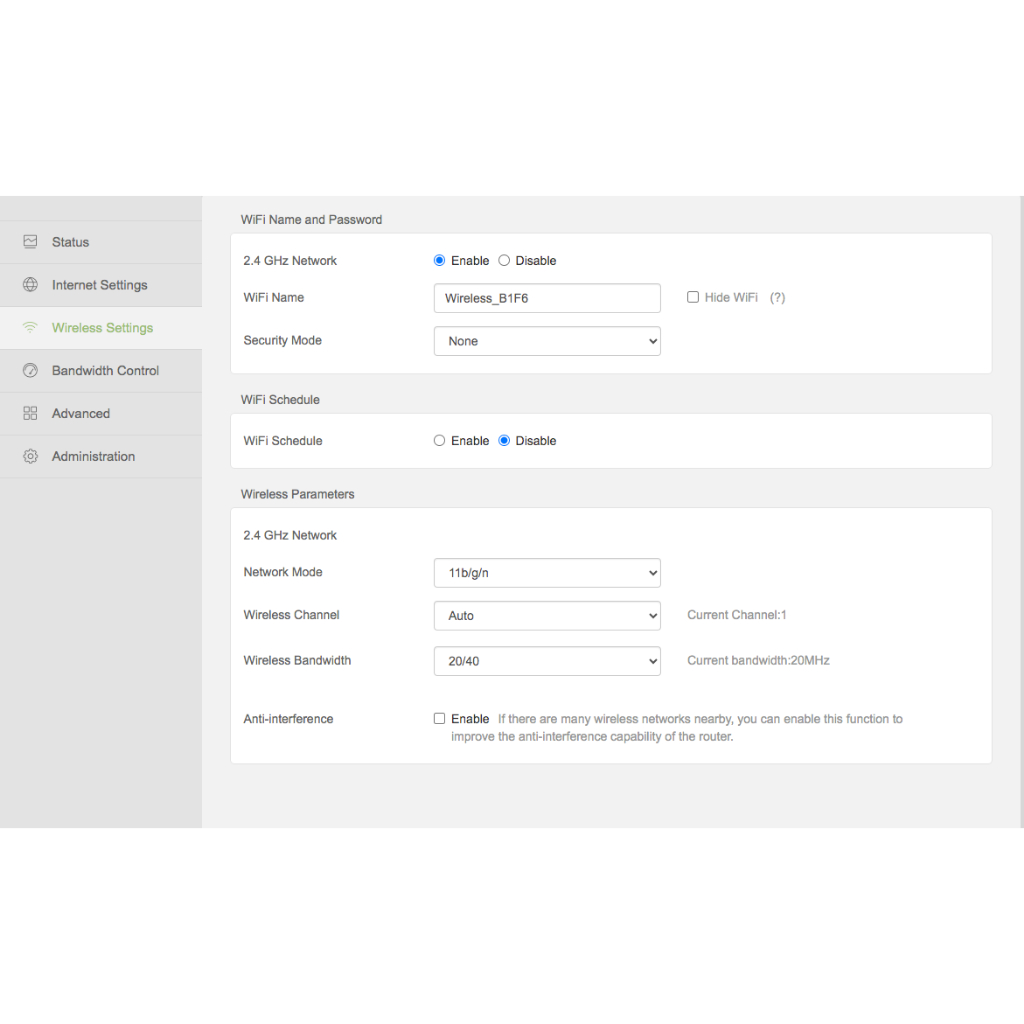The width and height of the screenshot is (1024, 1024).
Task: Enable the WiFi Schedule radio option
Action: (440, 441)
